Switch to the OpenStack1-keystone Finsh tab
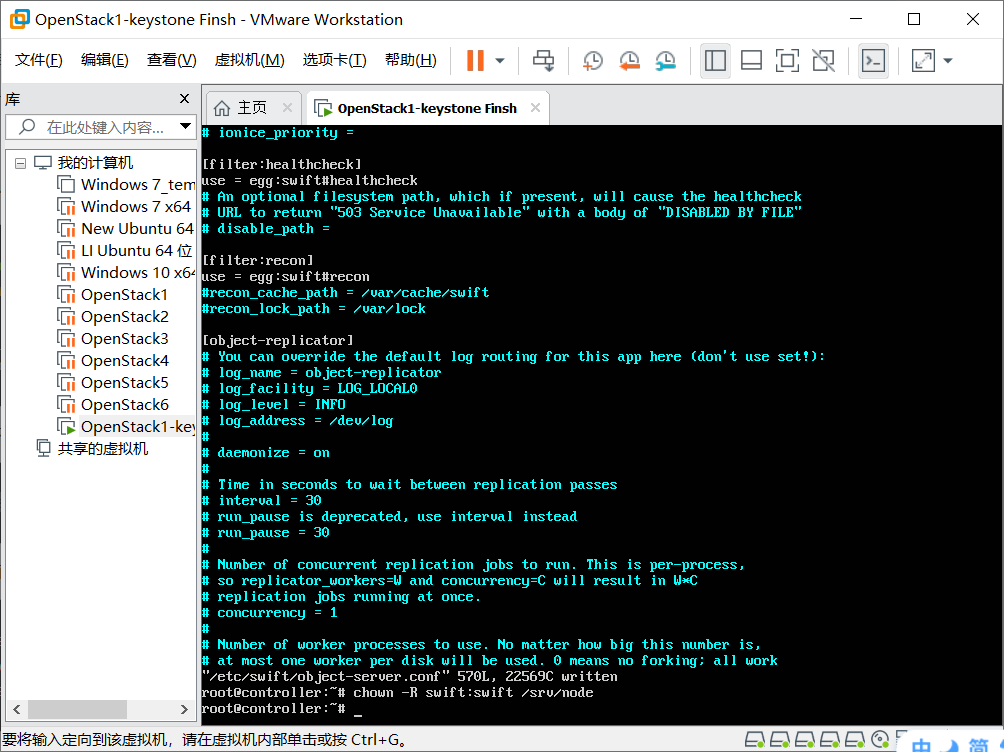 pyautogui.click(x=426, y=108)
